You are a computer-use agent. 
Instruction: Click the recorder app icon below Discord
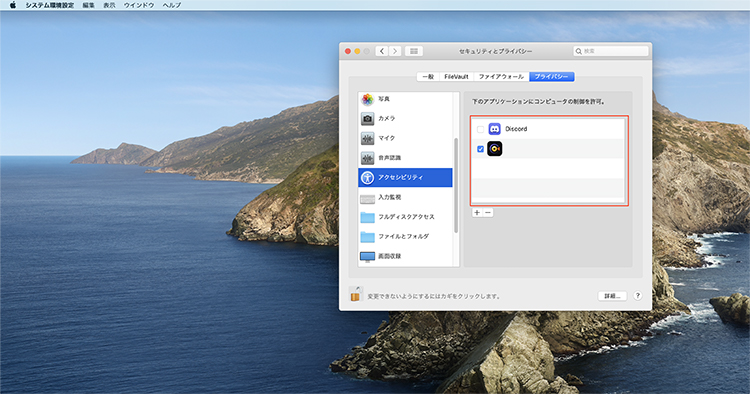click(x=495, y=149)
